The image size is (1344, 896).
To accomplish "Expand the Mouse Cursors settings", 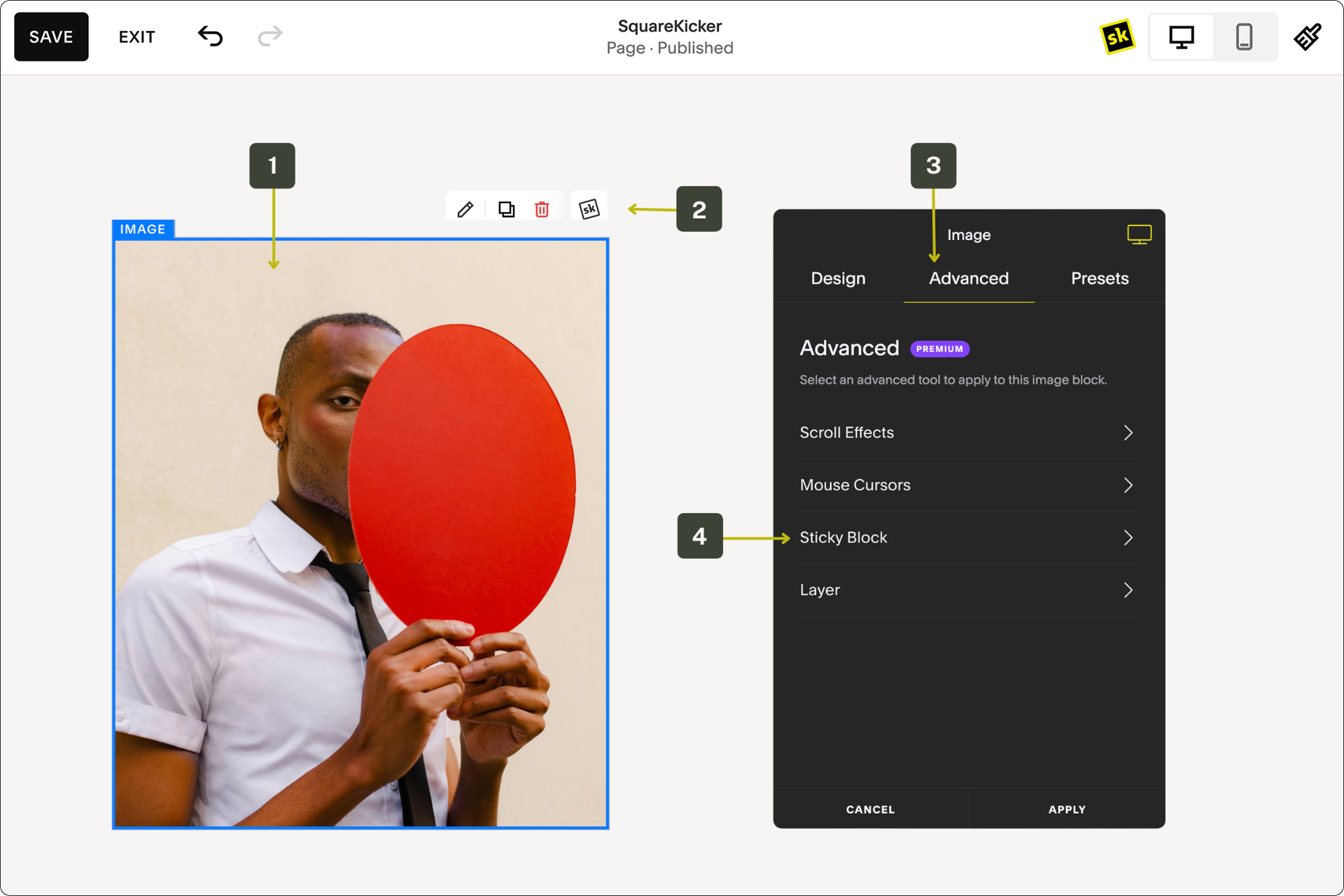I will (969, 484).
